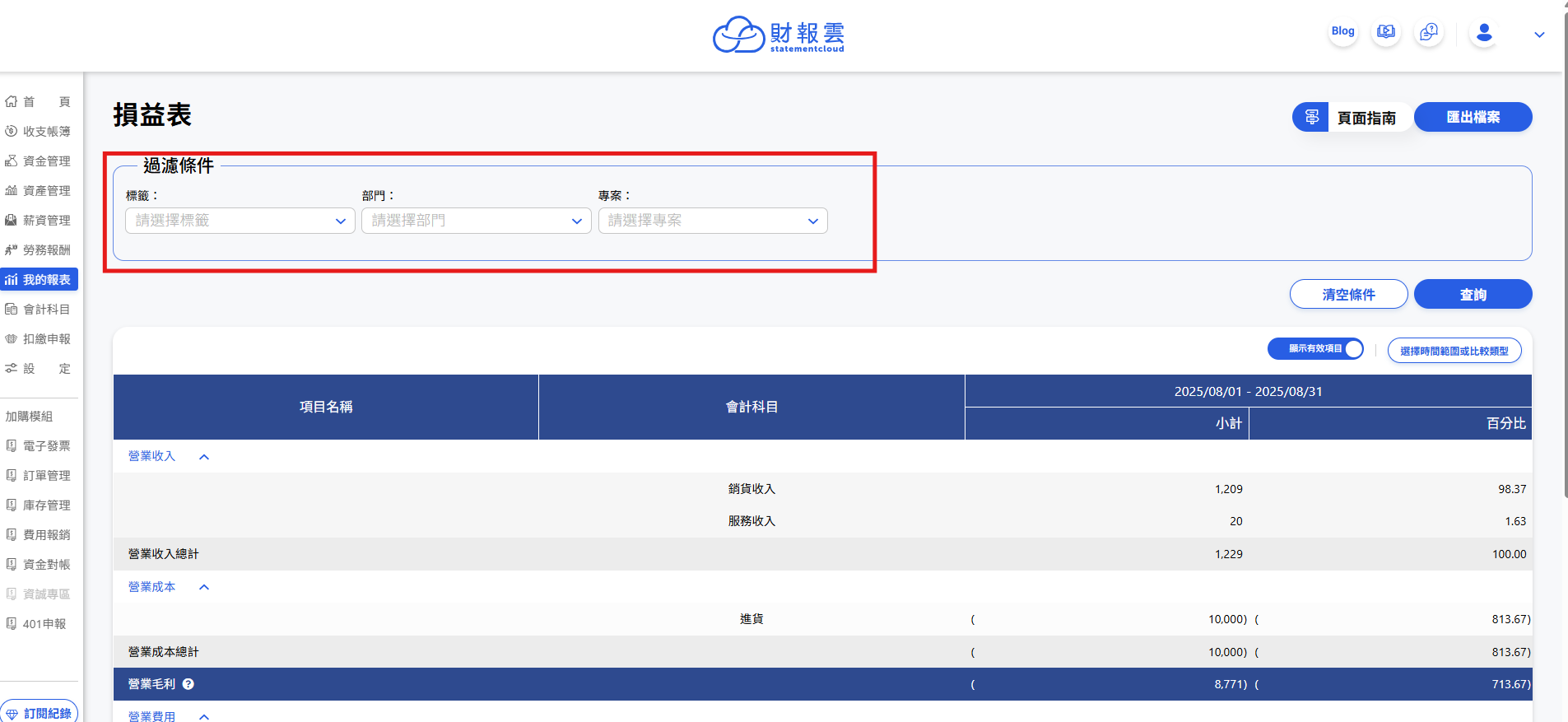
Task: Click the 頁面指南 guide icon
Action: pyautogui.click(x=1311, y=118)
